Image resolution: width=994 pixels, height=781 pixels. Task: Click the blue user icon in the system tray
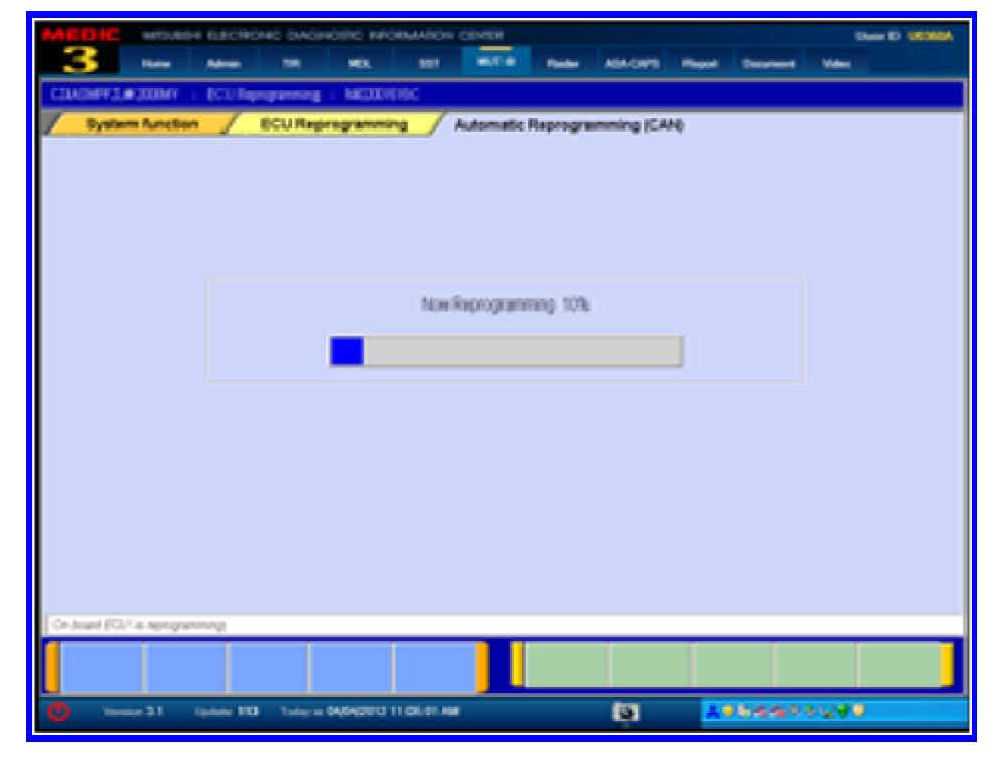click(712, 711)
